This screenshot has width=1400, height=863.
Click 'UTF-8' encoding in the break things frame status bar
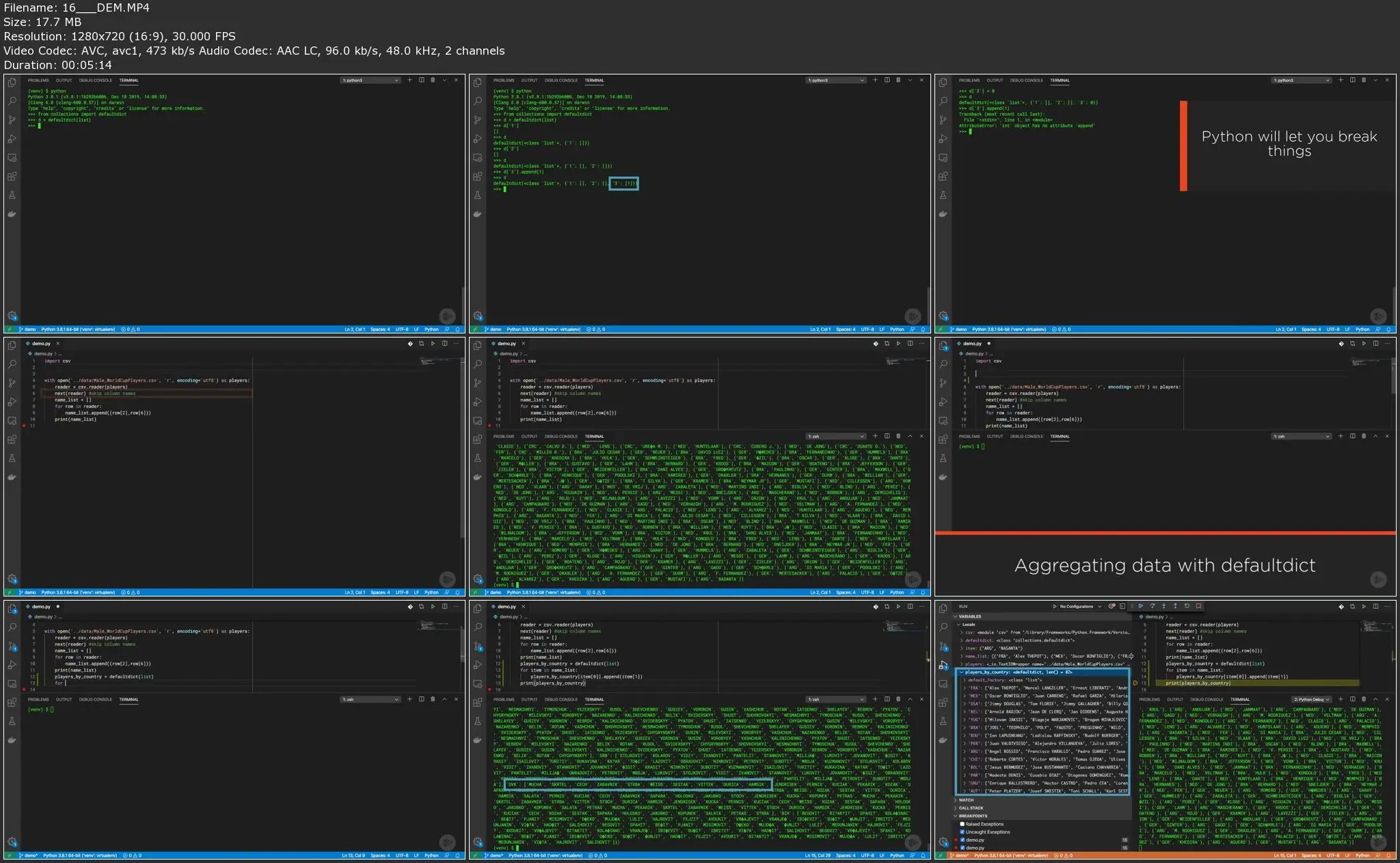1333,329
